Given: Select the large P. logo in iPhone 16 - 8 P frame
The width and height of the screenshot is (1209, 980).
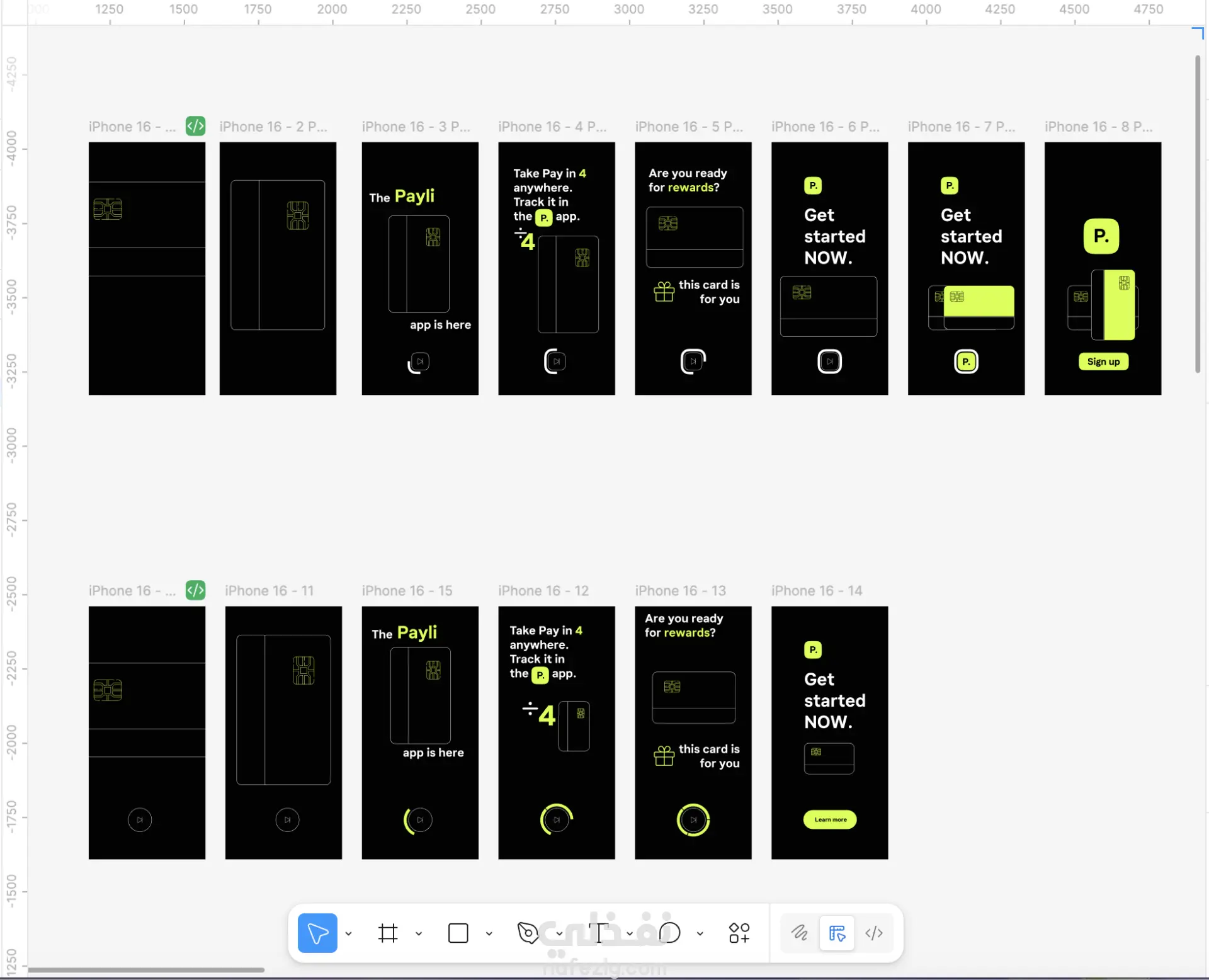Looking at the screenshot, I should coord(1101,236).
